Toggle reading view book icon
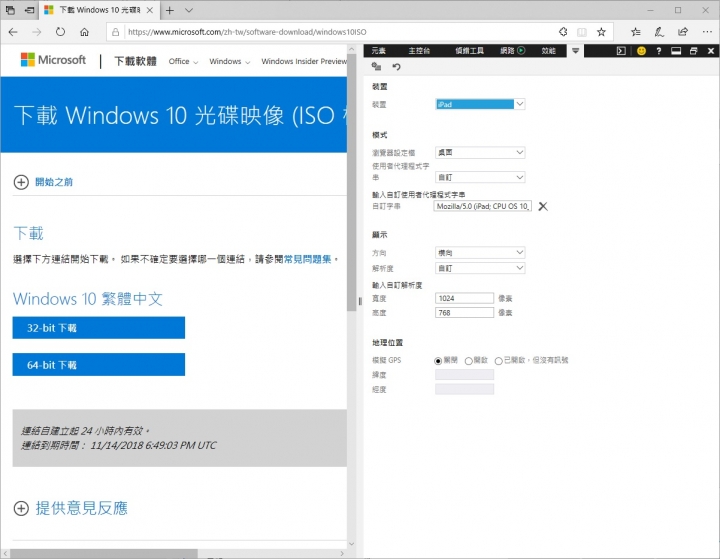The height and width of the screenshot is (559, 720). pyautogui.click(x=582, y=32)
